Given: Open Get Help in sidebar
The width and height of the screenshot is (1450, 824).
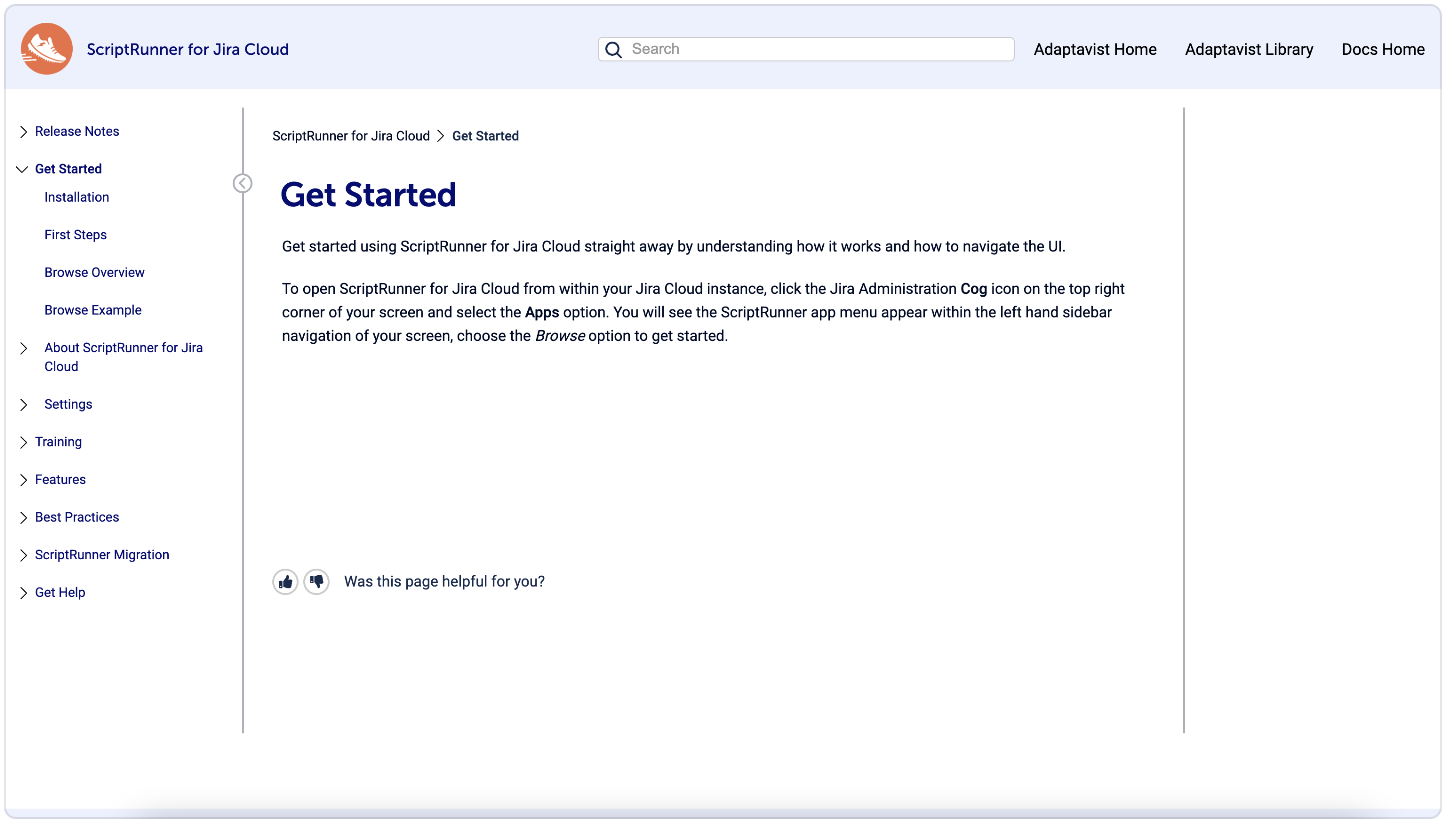Looking at the screenshot, I should (60, 593).
